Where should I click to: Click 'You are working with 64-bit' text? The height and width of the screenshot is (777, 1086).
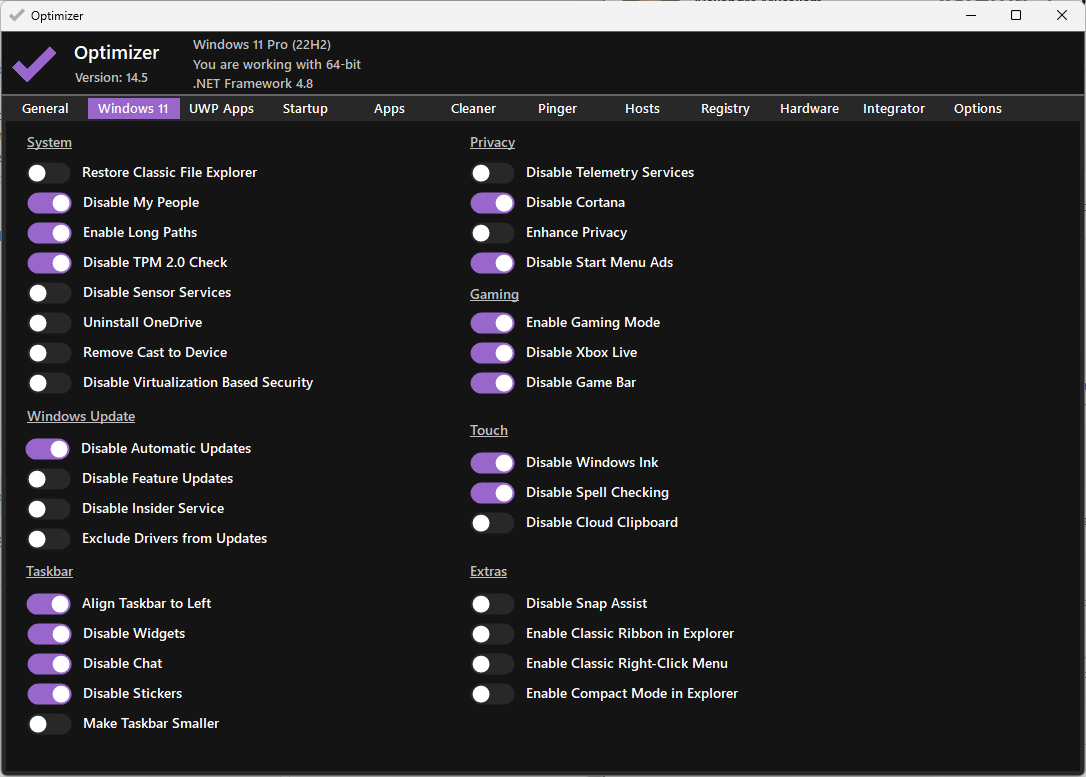tap(277, 64)
